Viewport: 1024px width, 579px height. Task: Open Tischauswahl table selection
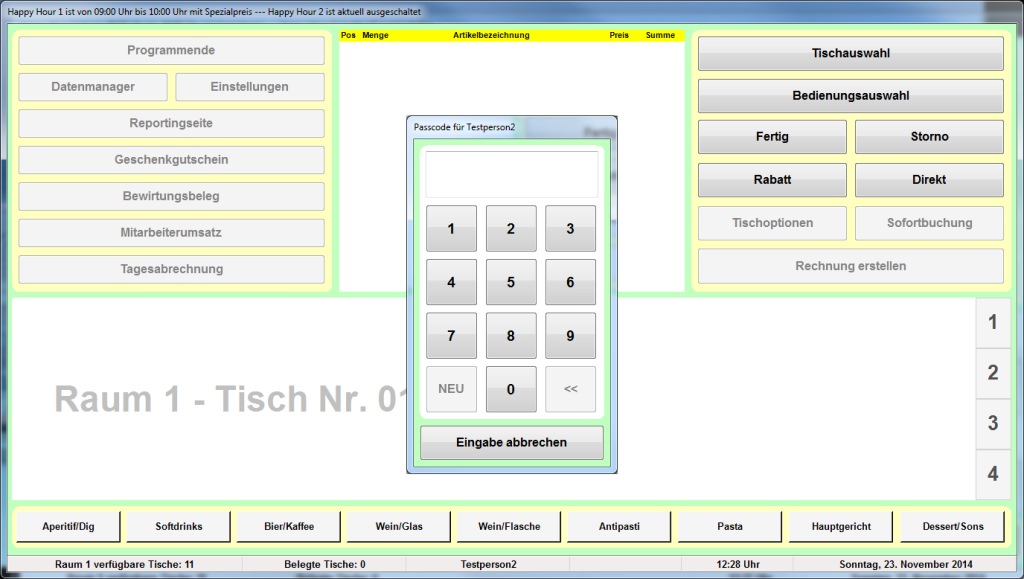click(x=850, y=53)
